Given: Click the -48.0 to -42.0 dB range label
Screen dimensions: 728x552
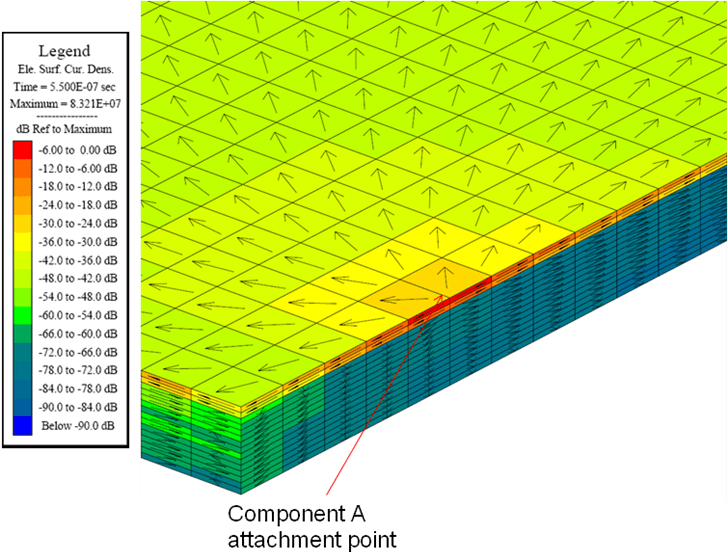Looking at the screenshot, I should coord(79,280).
